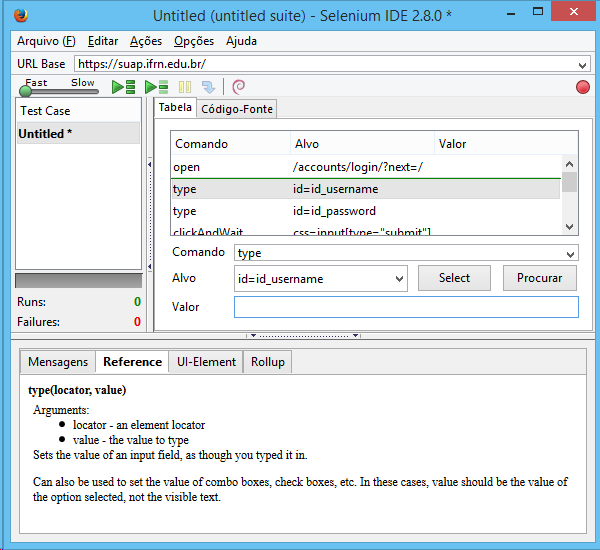Switch to the Código-Fonte tab
This screenshot has width=600, height=550.
[237, 109]
